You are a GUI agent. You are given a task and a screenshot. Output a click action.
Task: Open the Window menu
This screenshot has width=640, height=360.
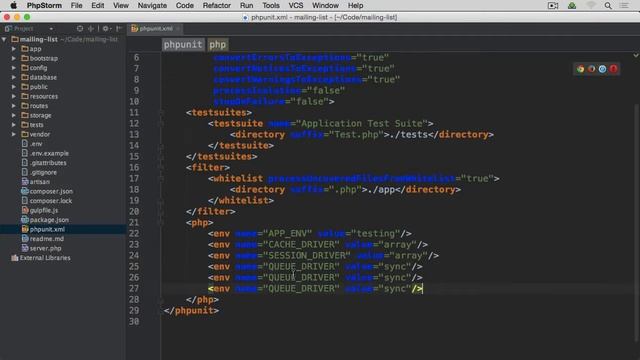click(325, 6)
